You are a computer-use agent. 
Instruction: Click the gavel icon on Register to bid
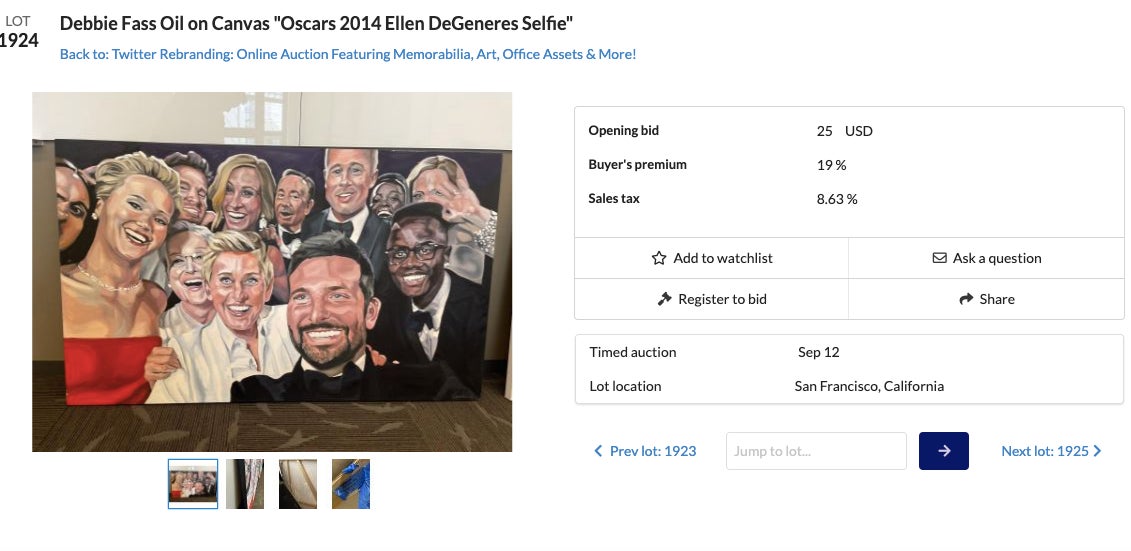664,299
